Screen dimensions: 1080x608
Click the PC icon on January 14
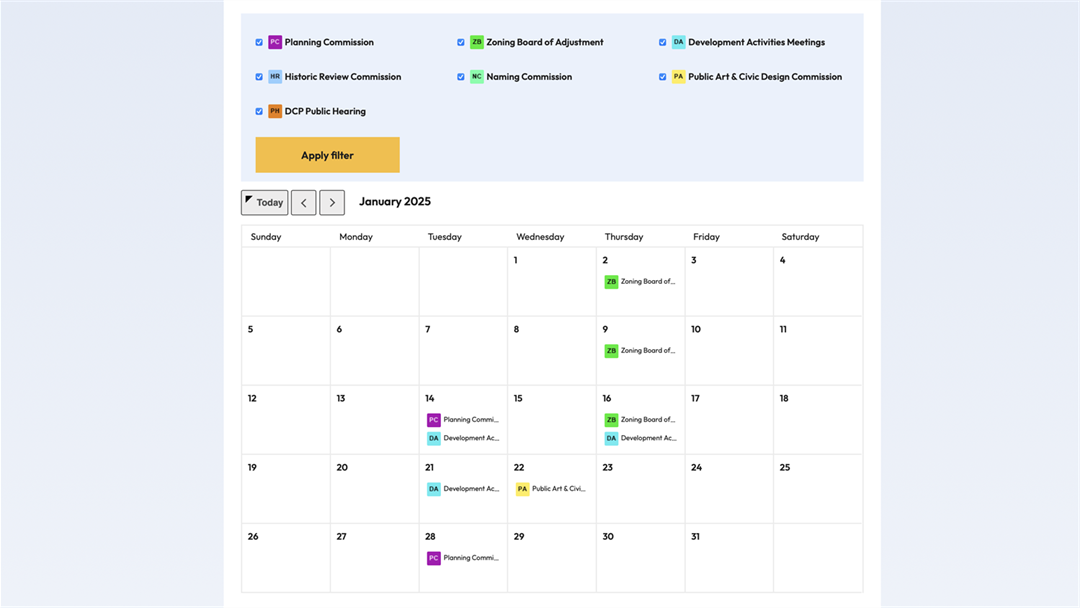coord(434,420)
